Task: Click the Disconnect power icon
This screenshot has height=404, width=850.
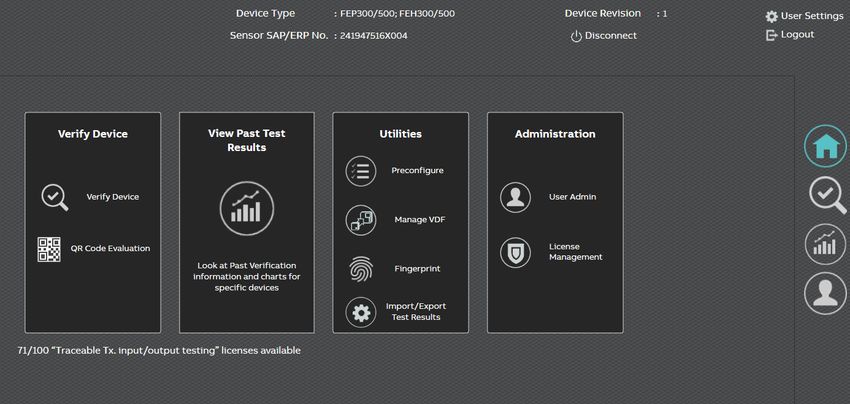Action: pyautogui.click(x=576, y=36)
